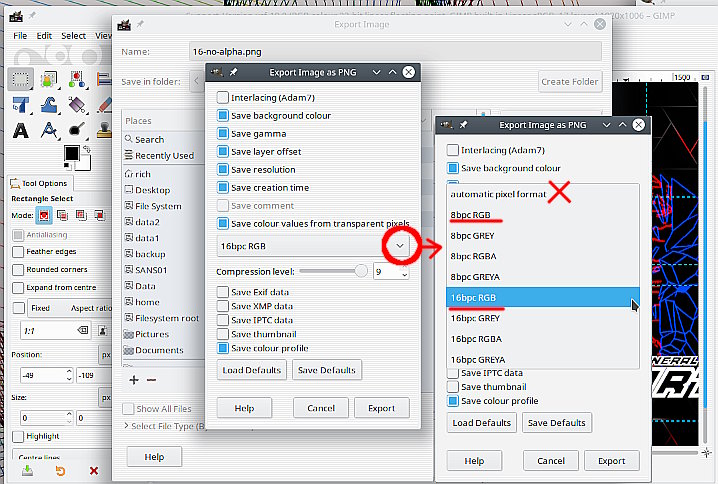Screen dimensions: 718x484
Task: Set selection mode to Subtract
Action: pos(81,215)
